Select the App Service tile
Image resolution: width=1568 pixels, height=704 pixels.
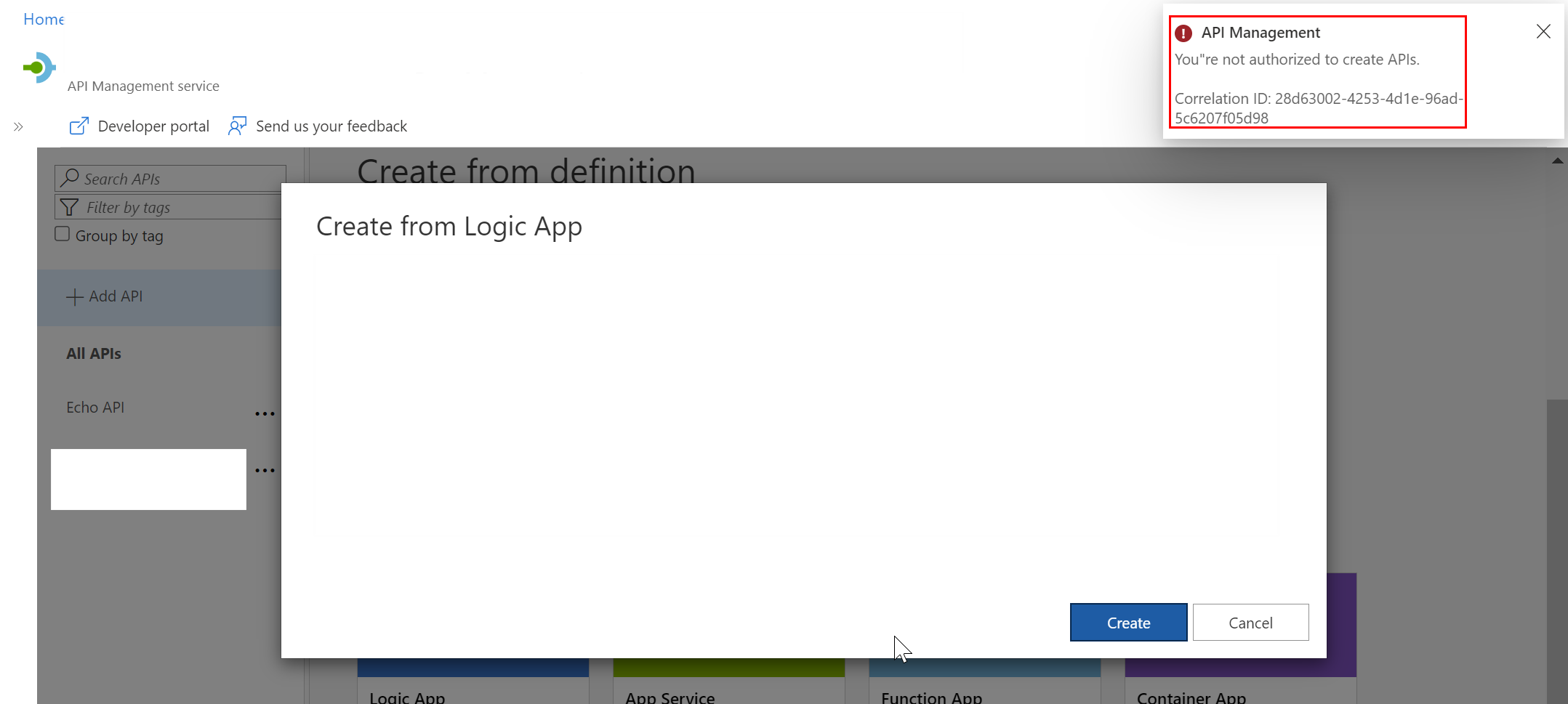click(729, 681)
